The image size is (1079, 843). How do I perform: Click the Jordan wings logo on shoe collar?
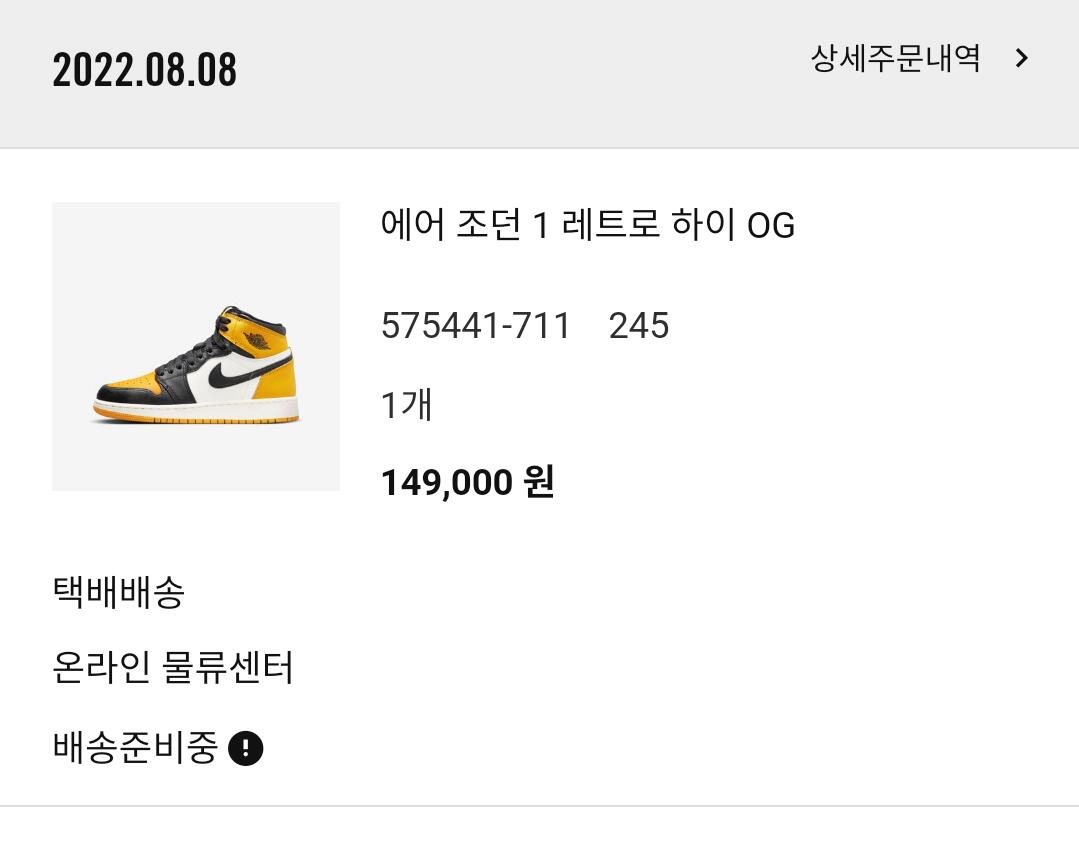(256, 341)
